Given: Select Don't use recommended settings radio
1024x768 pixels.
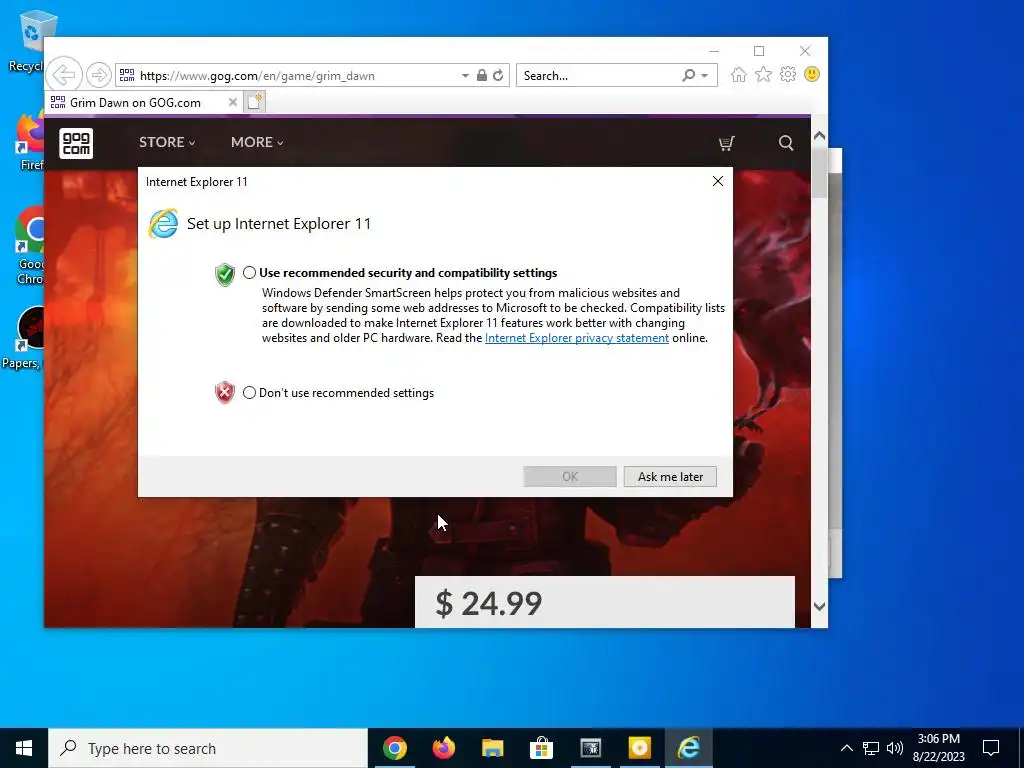Looking at the screenshot, I should pyautogui.click(x=249, y=392).
